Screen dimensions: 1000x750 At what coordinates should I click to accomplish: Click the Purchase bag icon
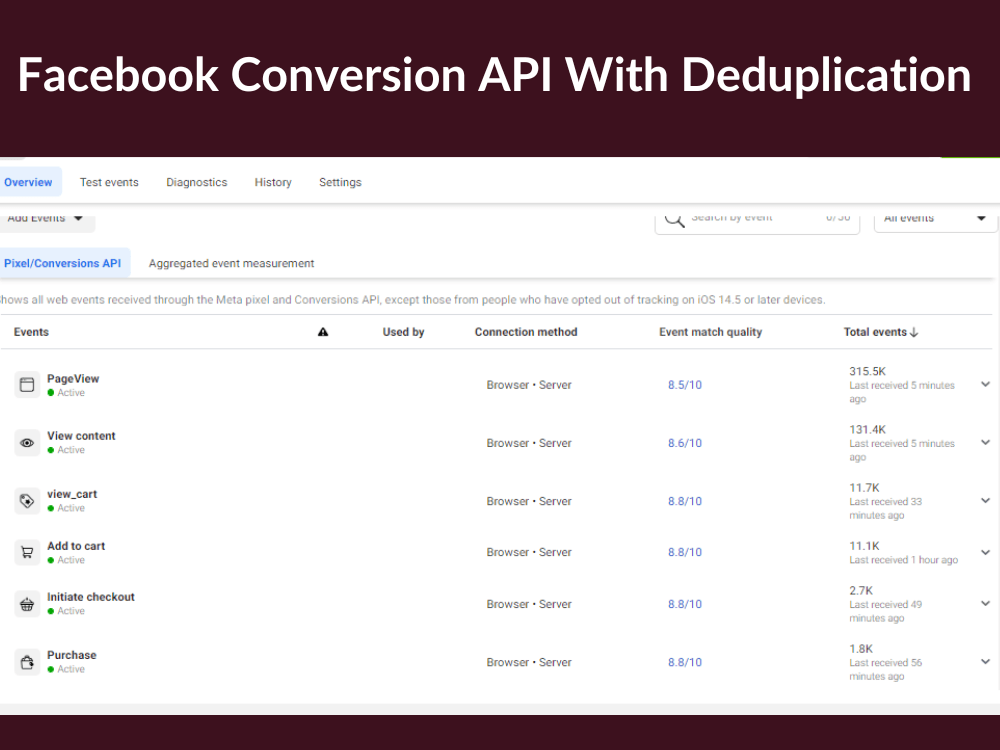tap(27, 660)
